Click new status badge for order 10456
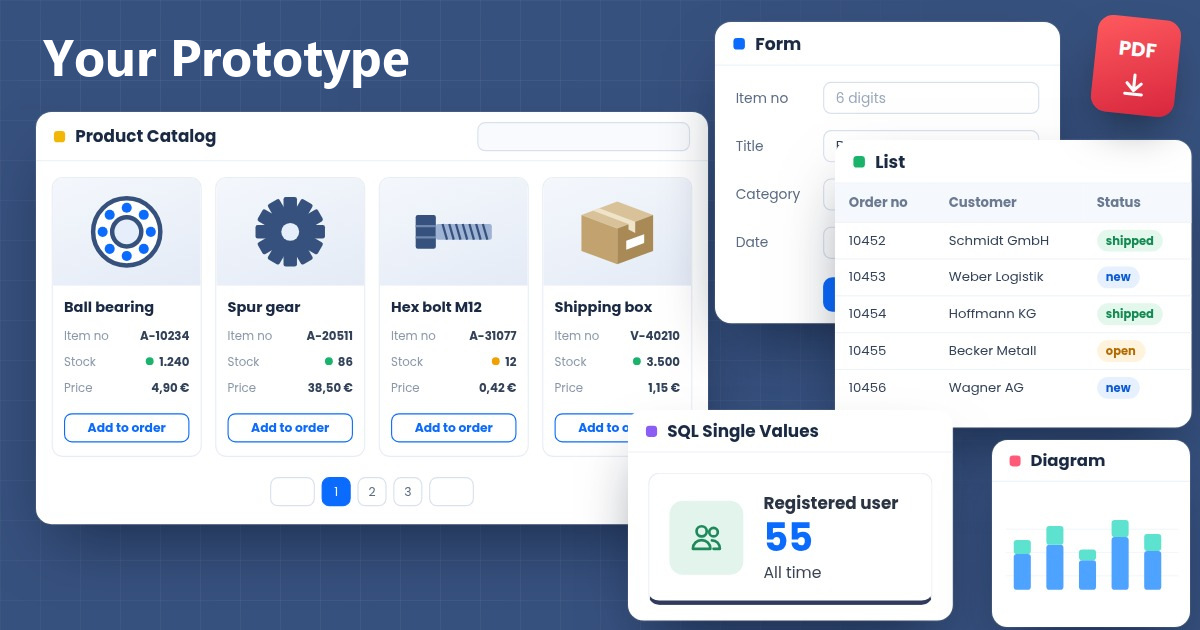Image resolution: width=1200 pixels, height=630 pixels. pos(1118,388)
